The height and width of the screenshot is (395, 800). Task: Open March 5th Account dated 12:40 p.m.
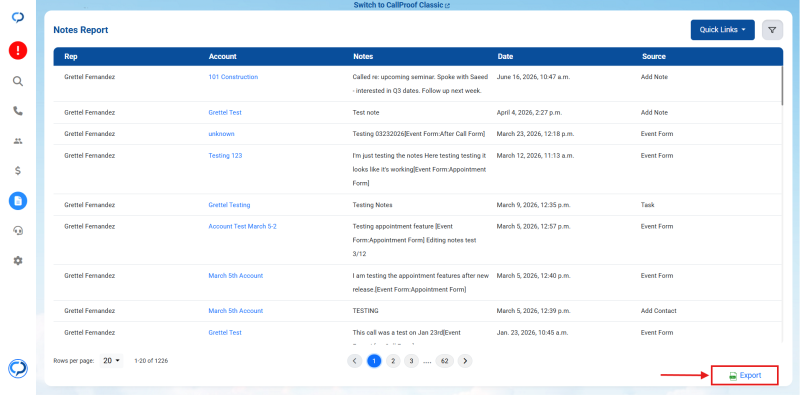[236, 276]
